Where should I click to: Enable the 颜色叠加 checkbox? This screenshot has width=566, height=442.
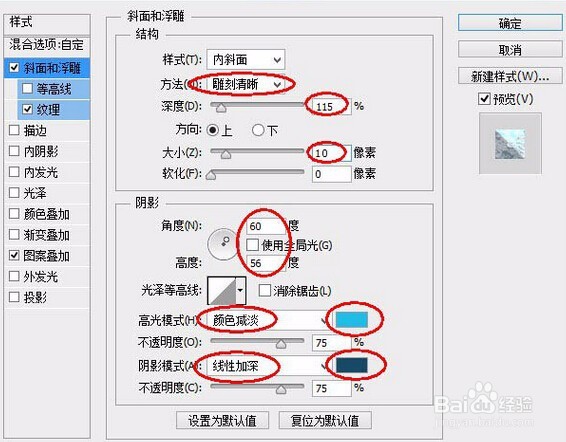(14, 214)
